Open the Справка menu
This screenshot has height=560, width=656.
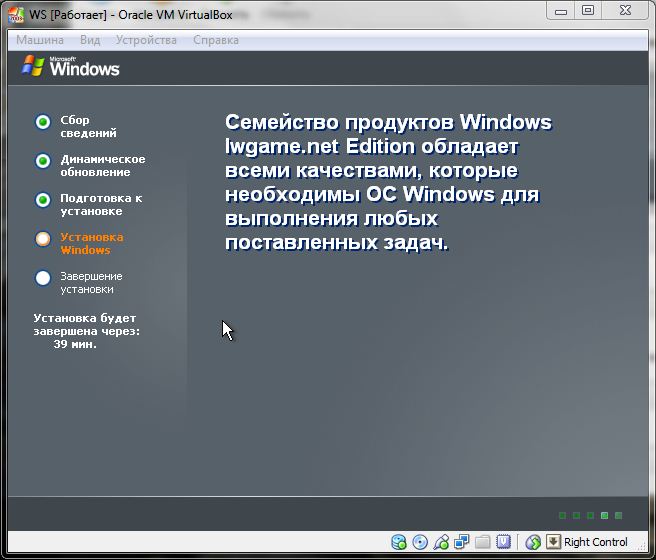(x=216, y=40)
